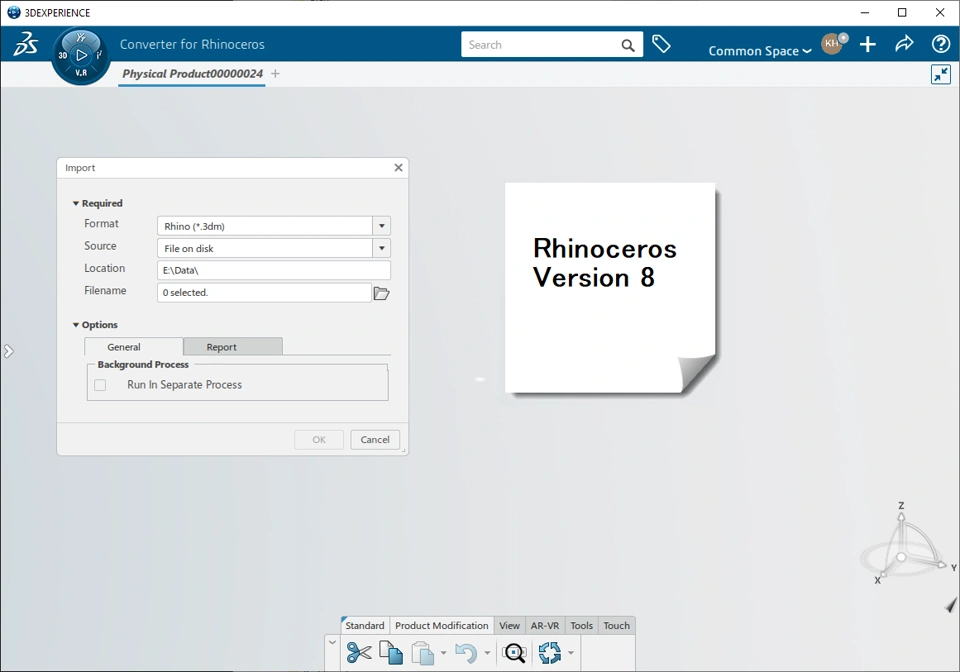Click the Converter for Rhinoceros title

point(192,44)
